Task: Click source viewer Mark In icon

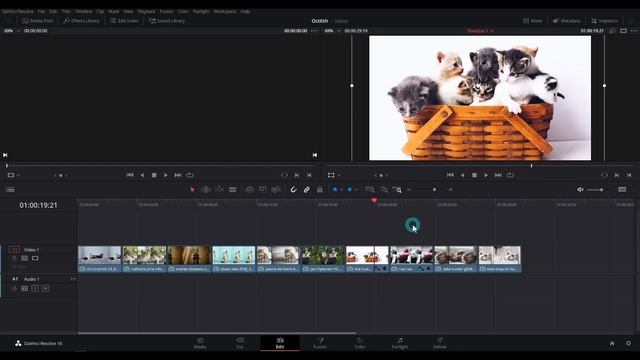Action: 297,175
